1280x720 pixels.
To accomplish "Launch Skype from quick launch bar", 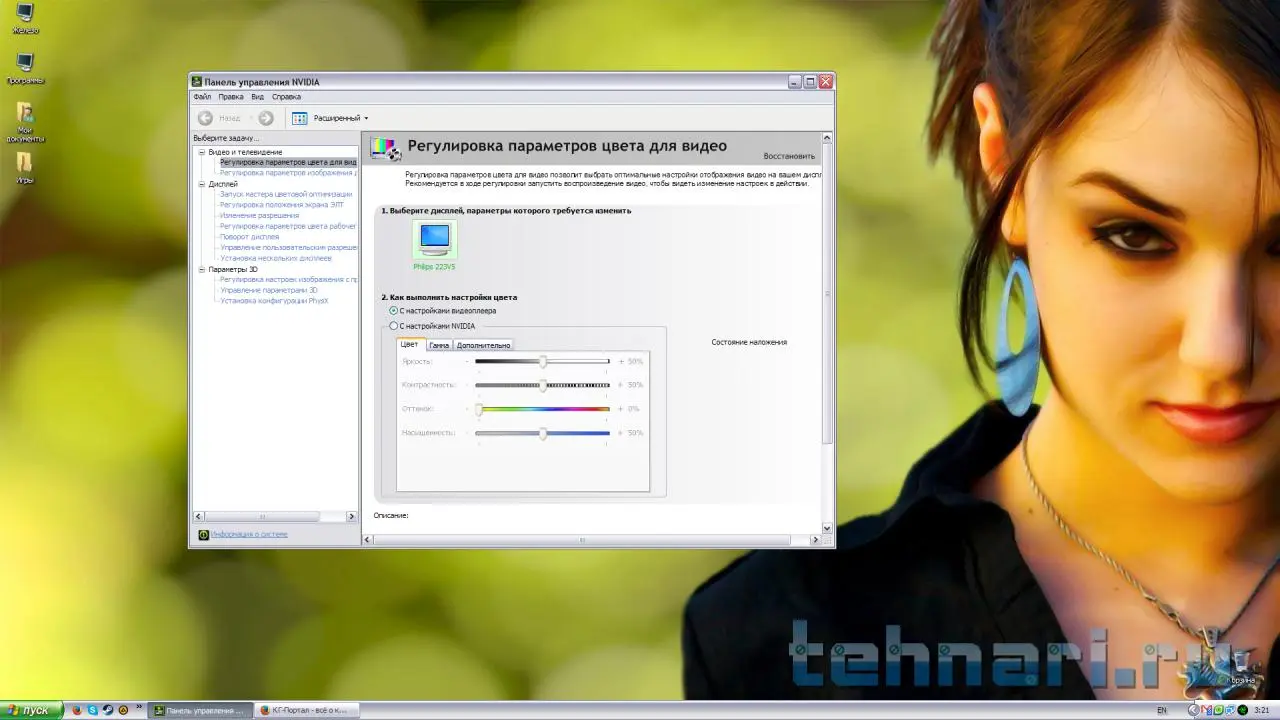I will (93, 710).
